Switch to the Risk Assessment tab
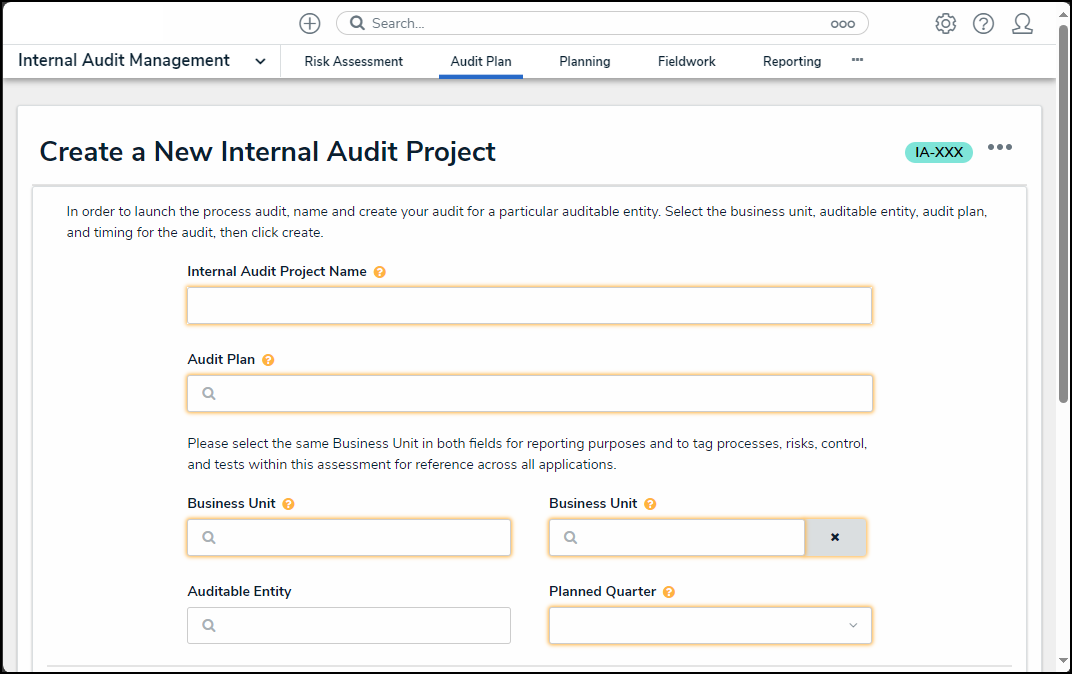This screenshot has height=674, width=1072. [353, 61]
